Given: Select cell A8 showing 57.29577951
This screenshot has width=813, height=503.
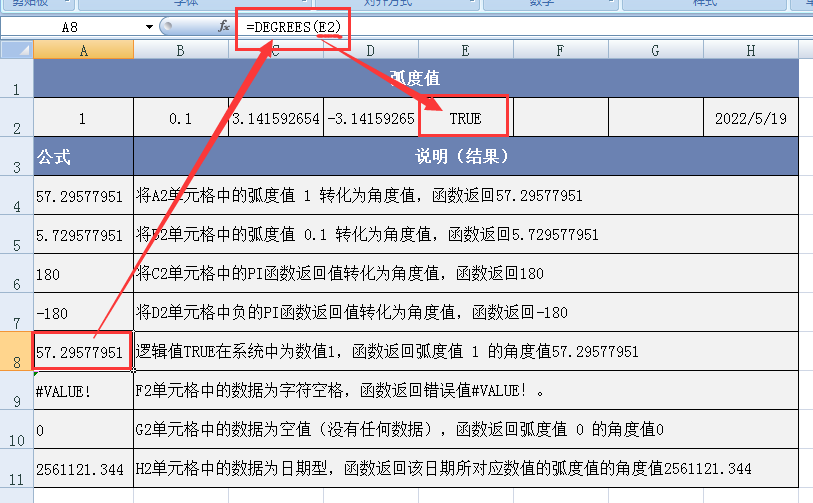Looking at the screenshot, I should (83, 351).
